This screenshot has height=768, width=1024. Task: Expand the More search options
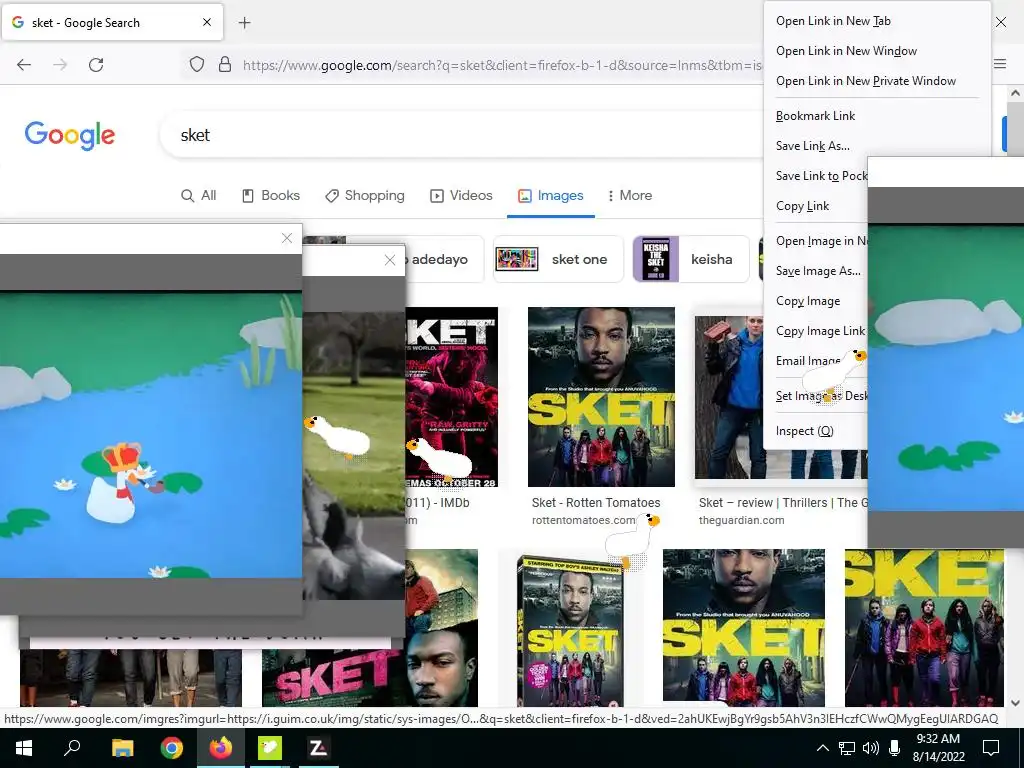point(630,195)
